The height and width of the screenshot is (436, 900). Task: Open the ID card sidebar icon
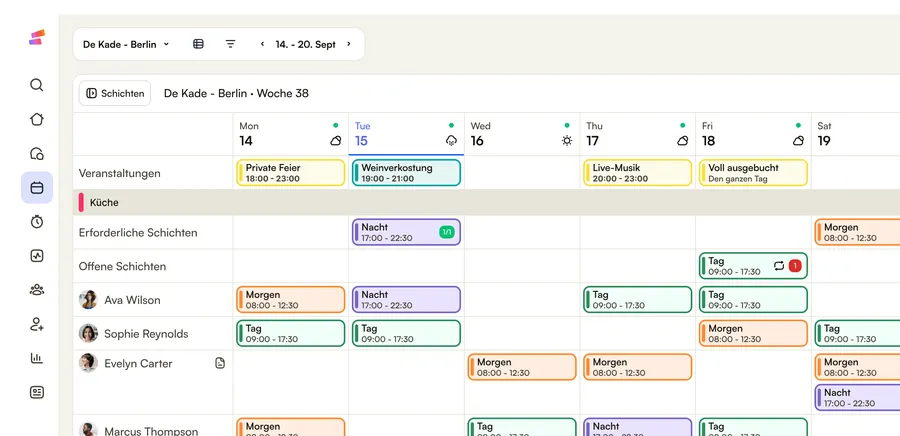click(37, 392)
